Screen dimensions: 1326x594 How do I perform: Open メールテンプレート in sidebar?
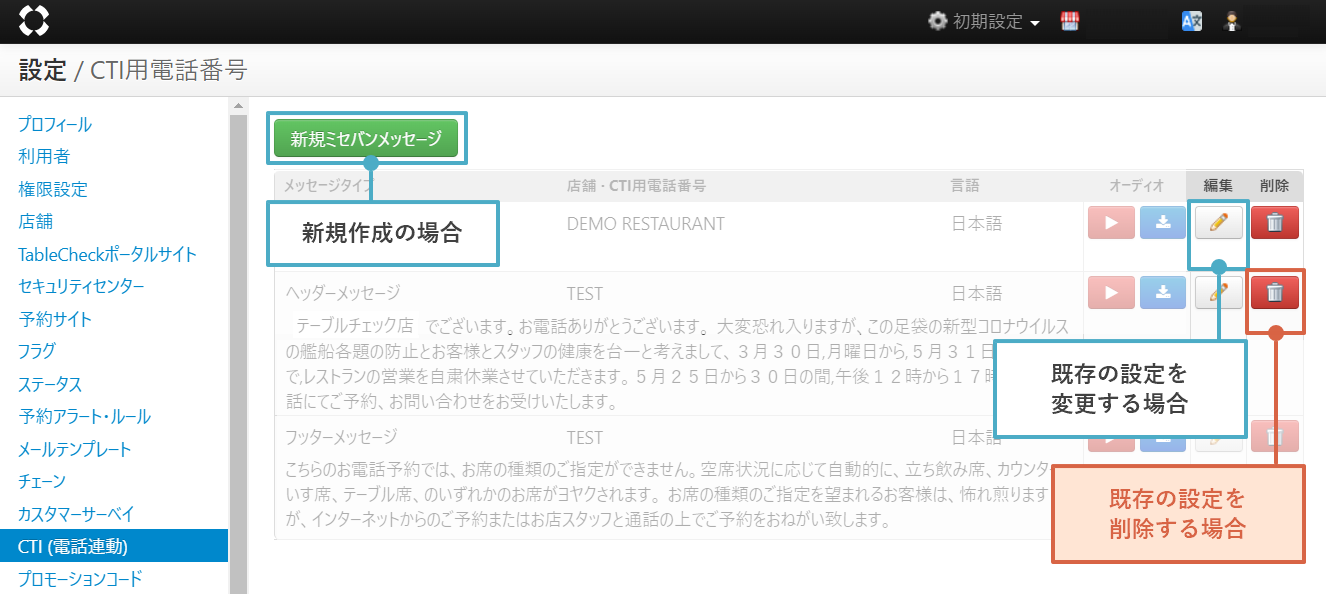click(75, 449)
